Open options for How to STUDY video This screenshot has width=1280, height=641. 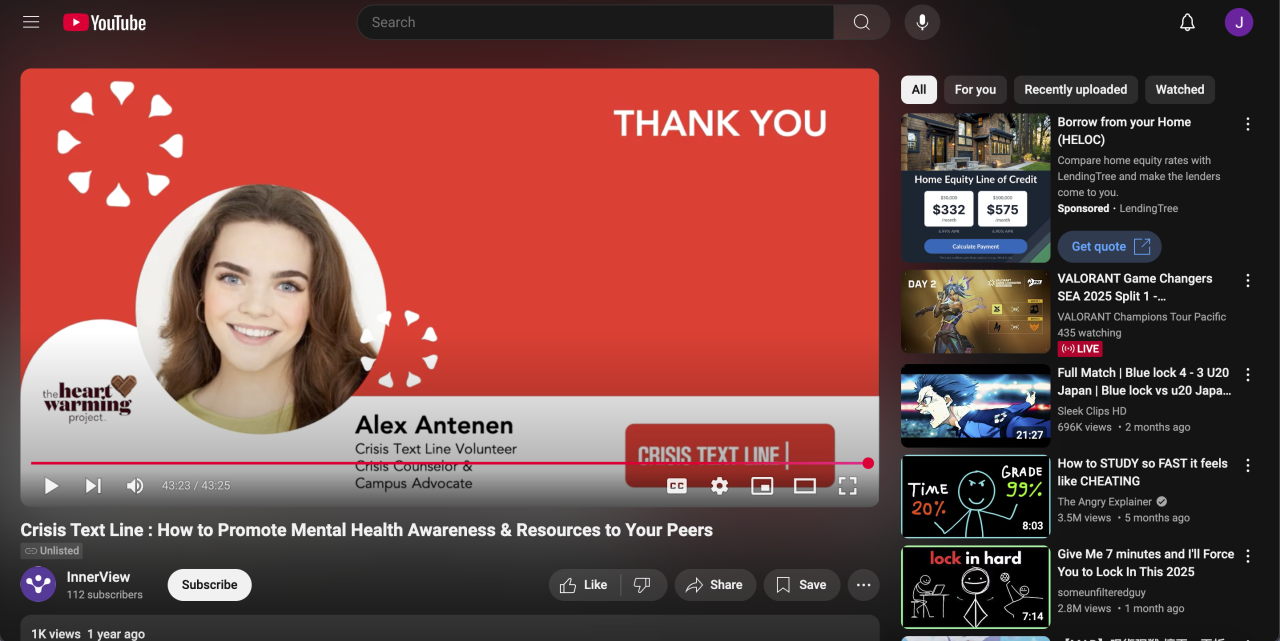point(1247,465)
